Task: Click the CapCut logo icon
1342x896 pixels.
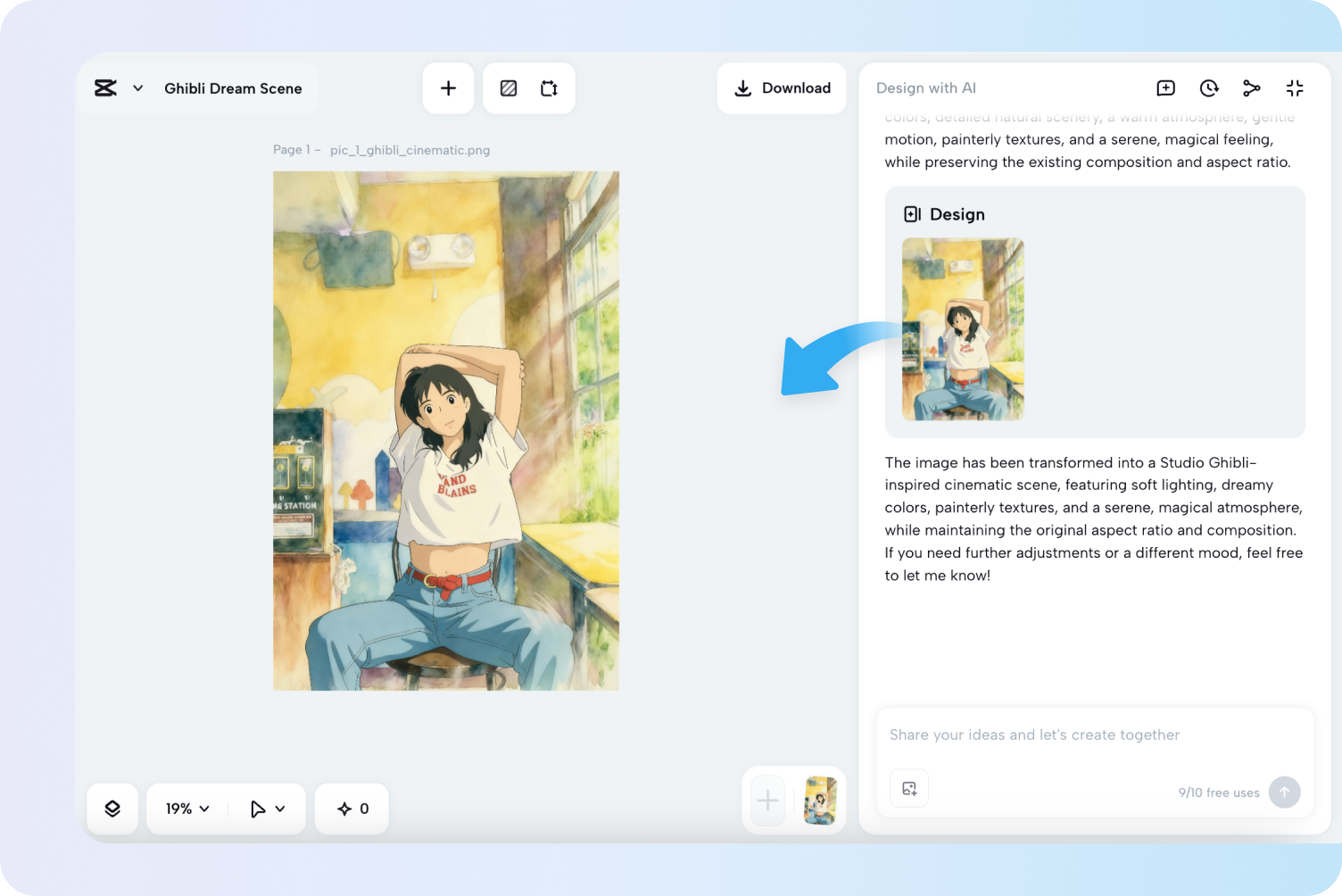Action: coord(105,88)
